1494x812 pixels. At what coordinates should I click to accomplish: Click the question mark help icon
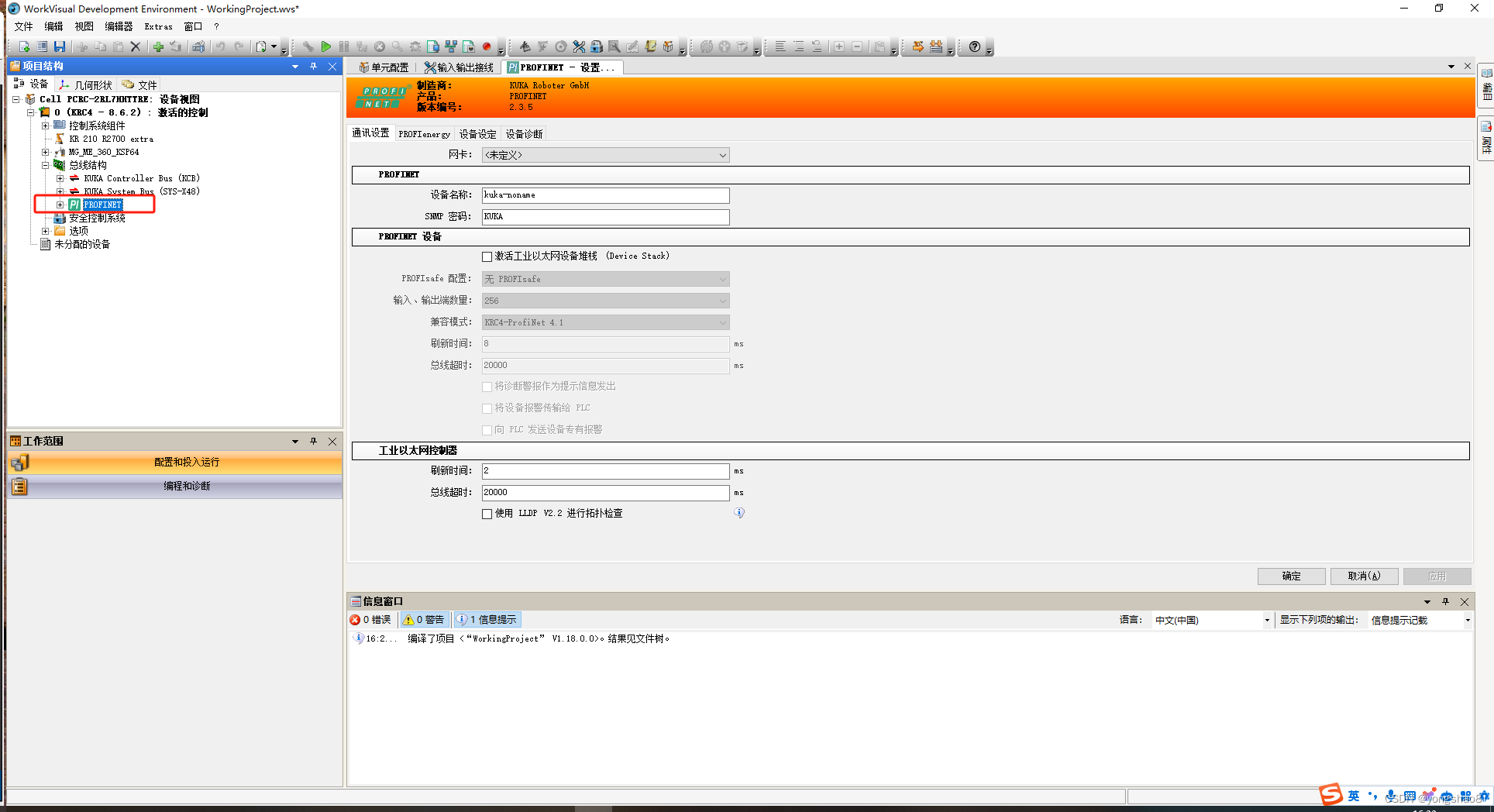coord(975,46)
